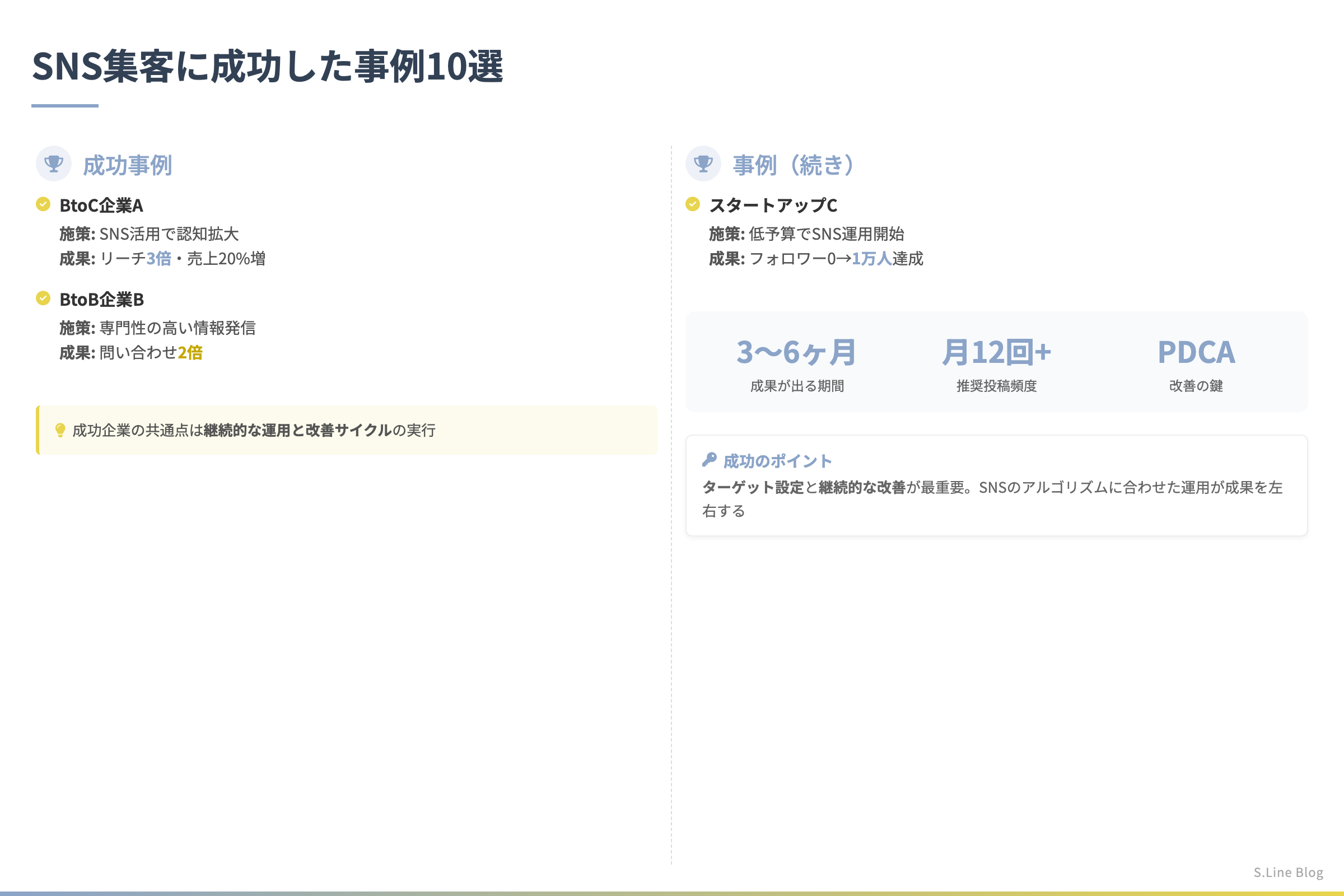
Task: Click the check icon next to スタートアップC
Action: pyautogui.click(x=693, y=204)
